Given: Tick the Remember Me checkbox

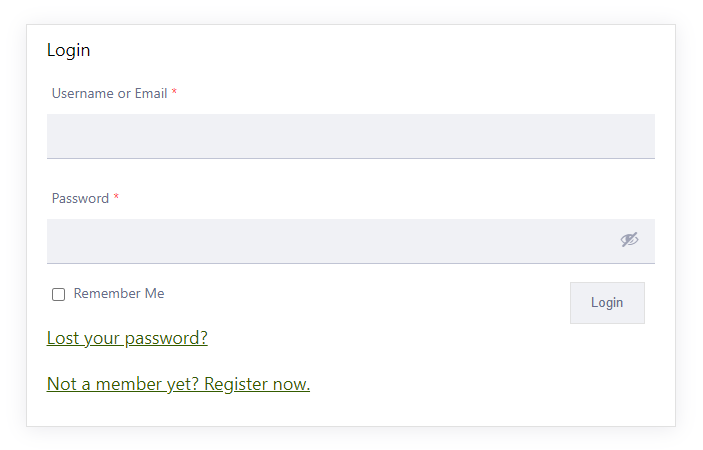Looking at the screenshot, I should pyautogui.click(x=59, y=294).
